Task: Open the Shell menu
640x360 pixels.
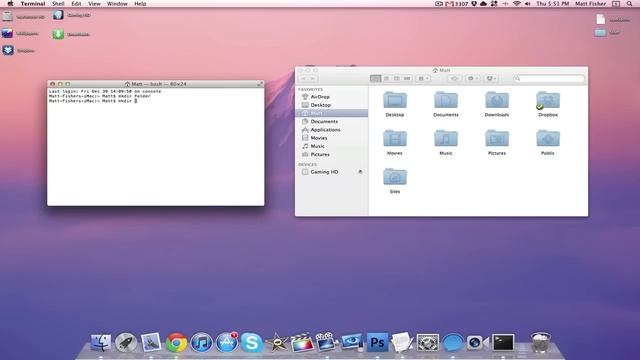Action: 58,4
